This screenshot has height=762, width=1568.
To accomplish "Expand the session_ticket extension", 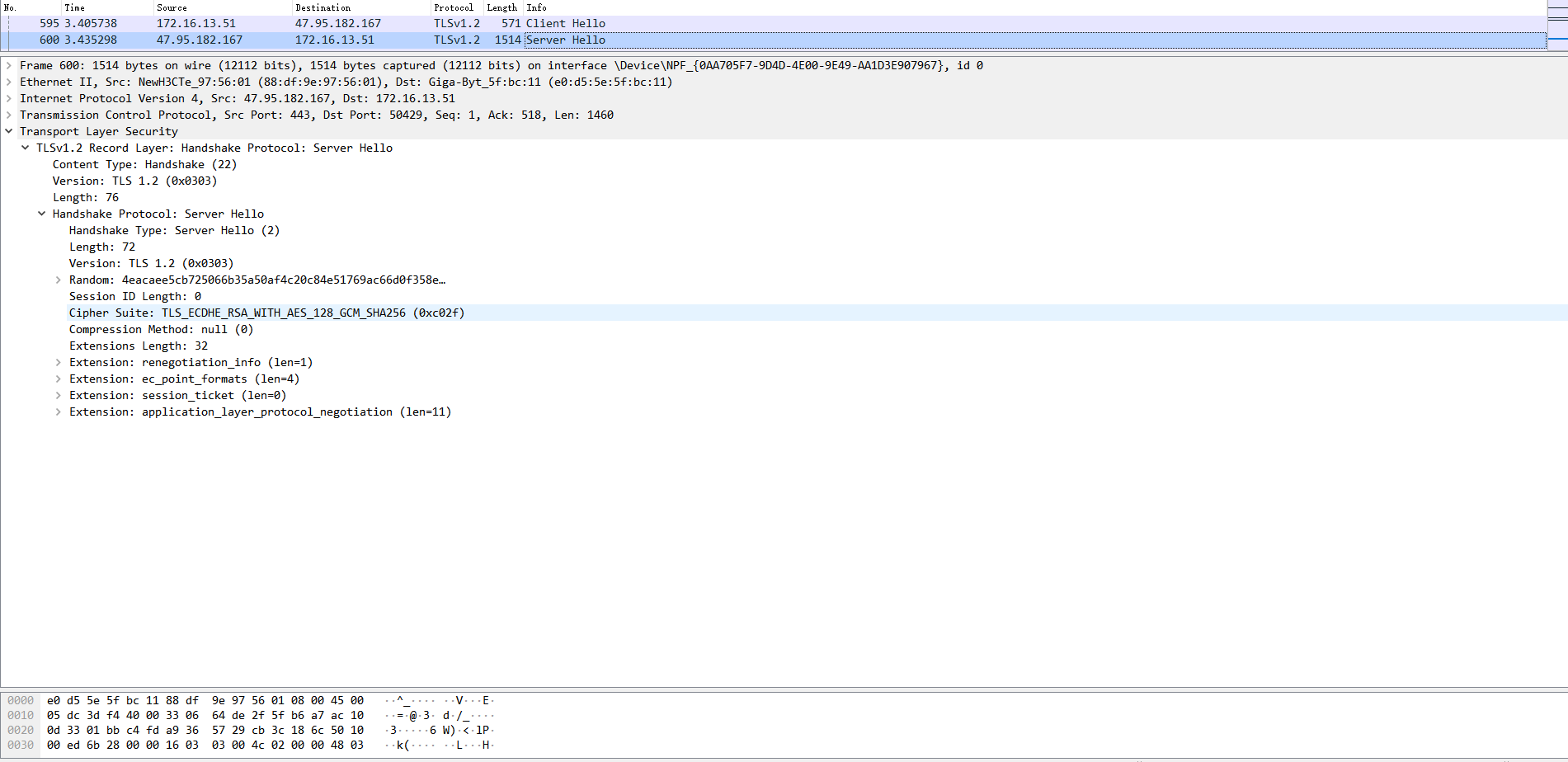I will coord(59,395).
